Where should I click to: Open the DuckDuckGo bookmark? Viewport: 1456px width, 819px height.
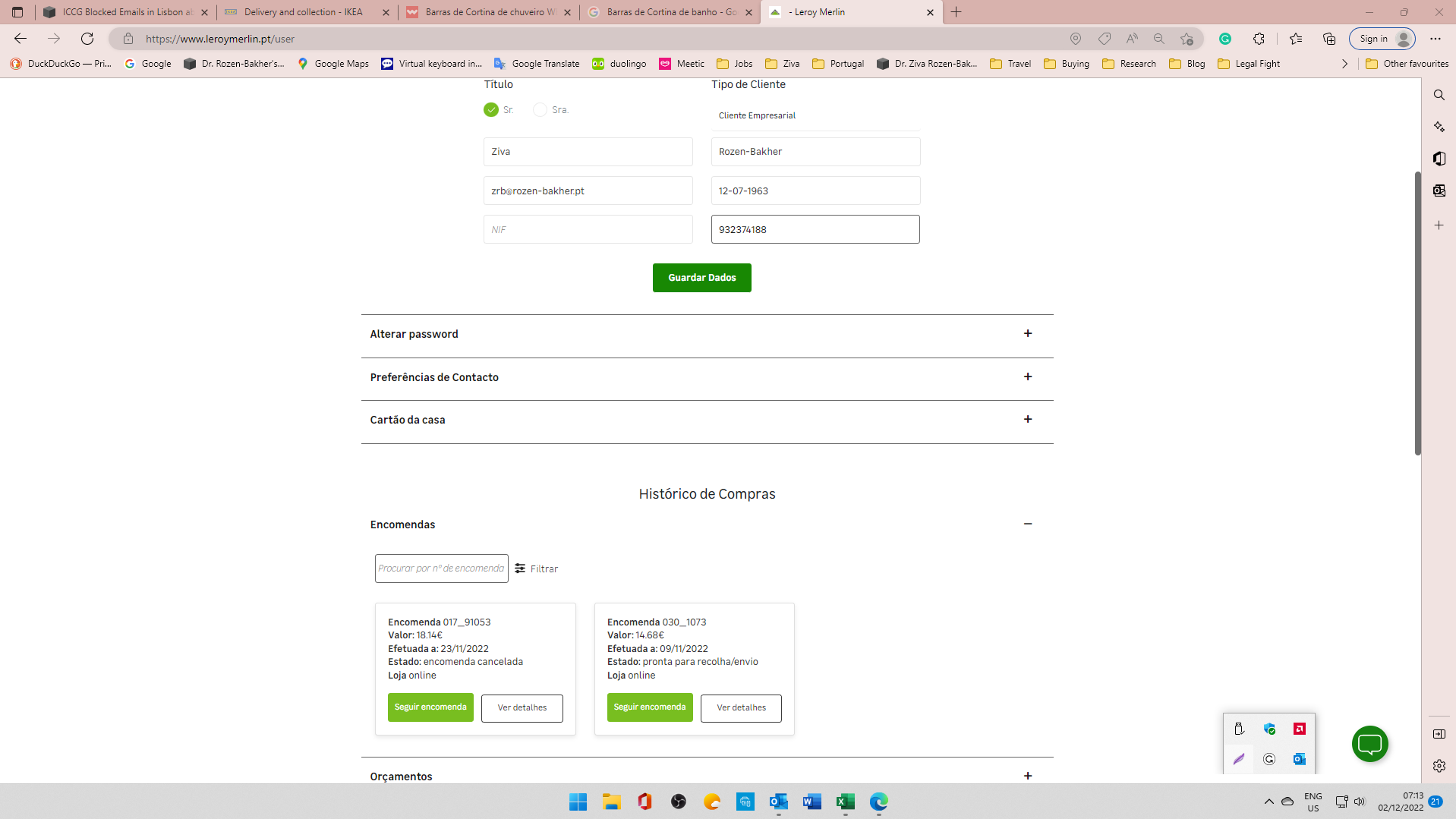coord(61,64)
